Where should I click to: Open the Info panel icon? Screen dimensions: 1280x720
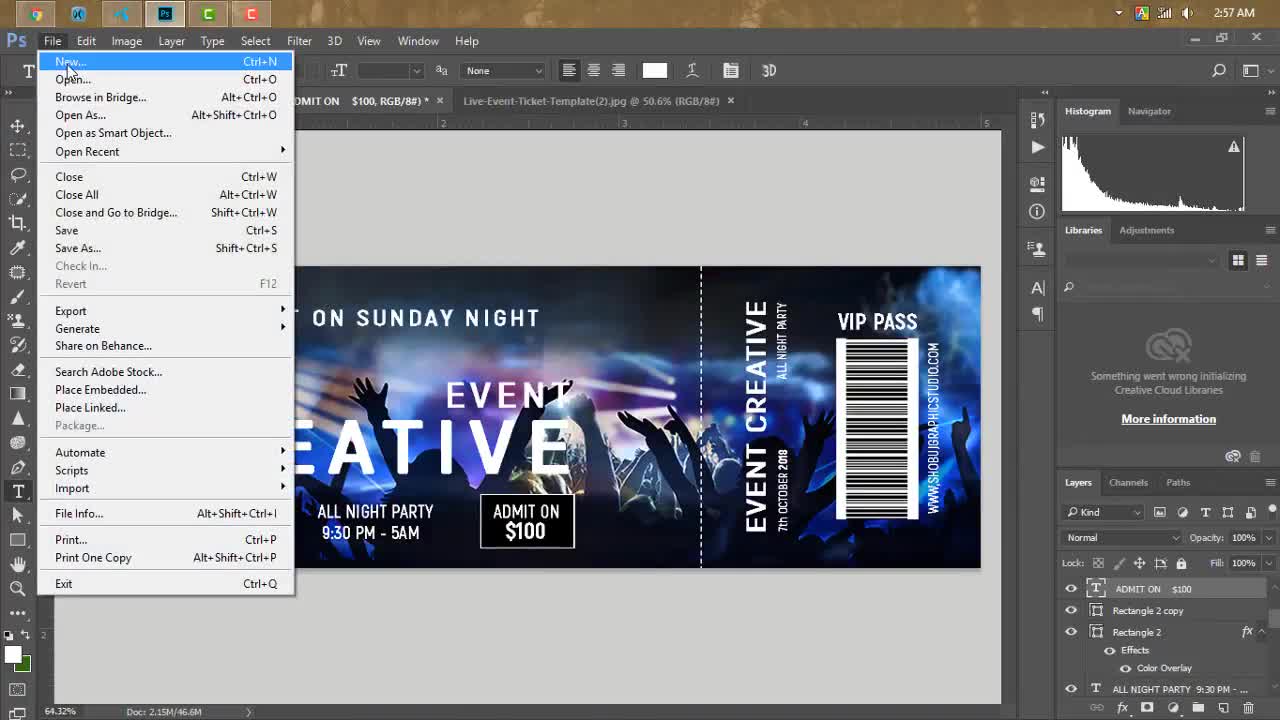click(1037, 211)
